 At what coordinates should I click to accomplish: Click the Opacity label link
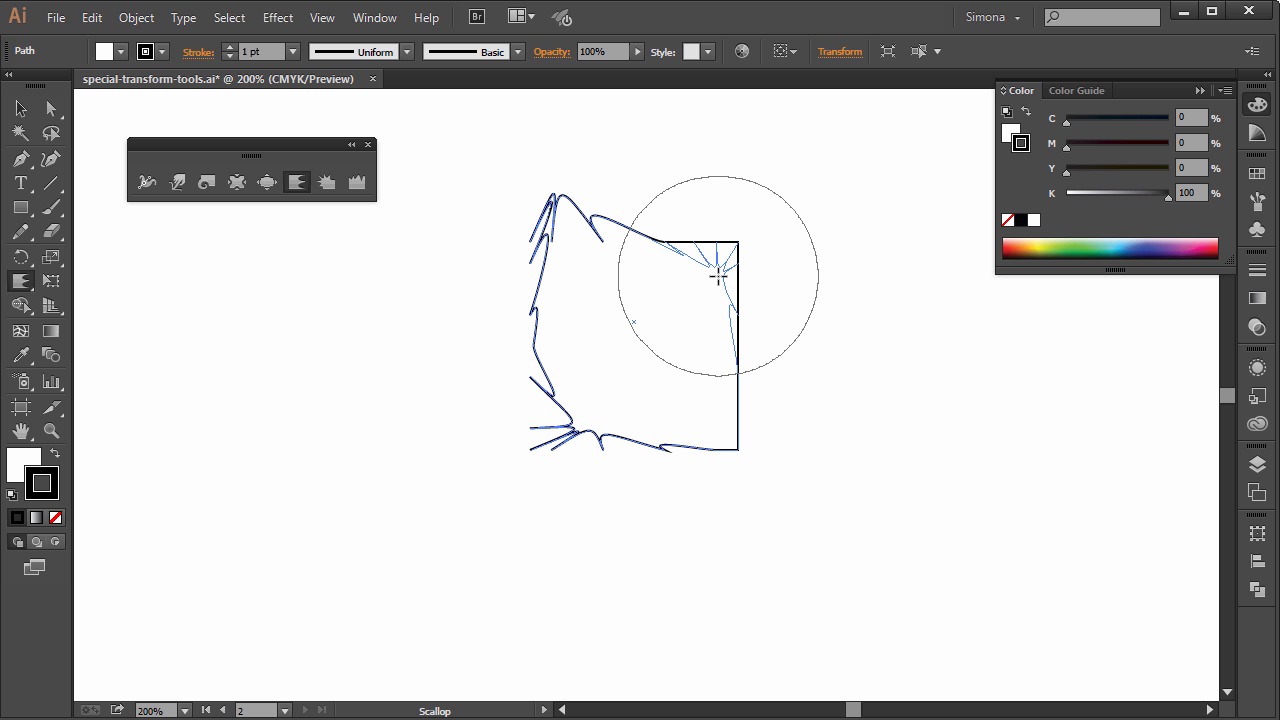(x=551, y=52)
